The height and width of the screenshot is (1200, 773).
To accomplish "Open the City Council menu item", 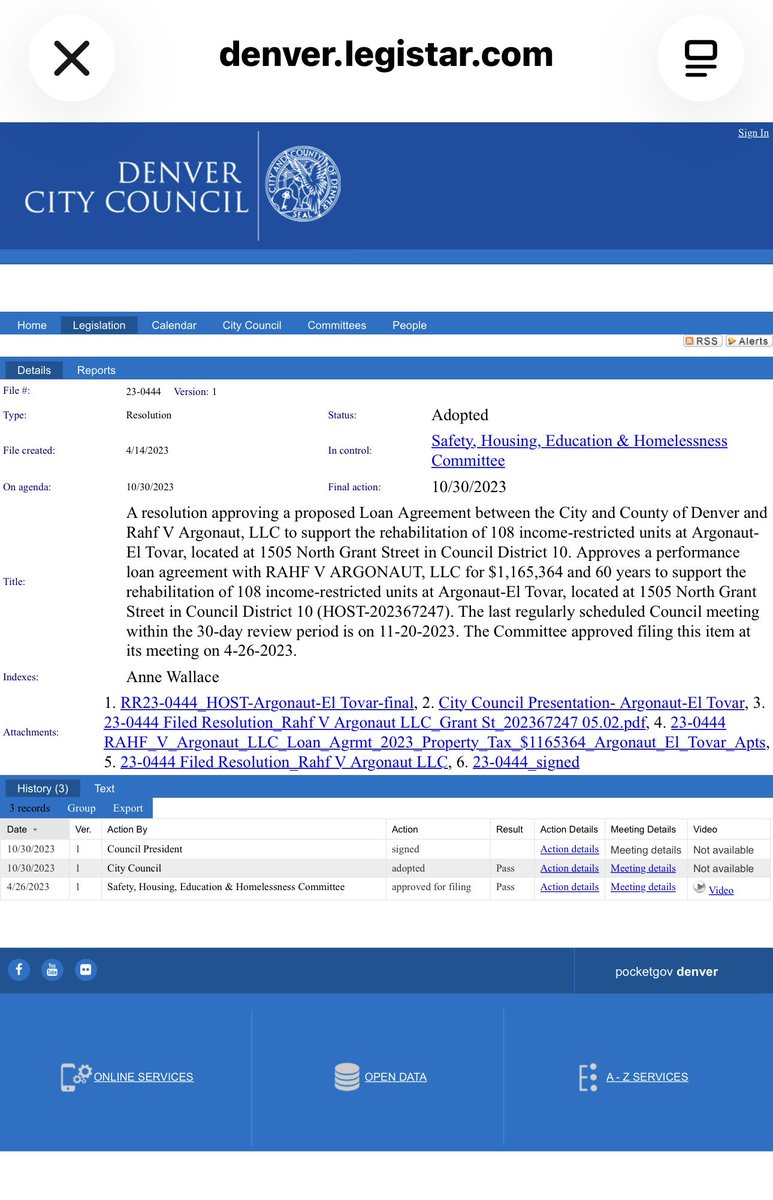I will pos(252,325).
